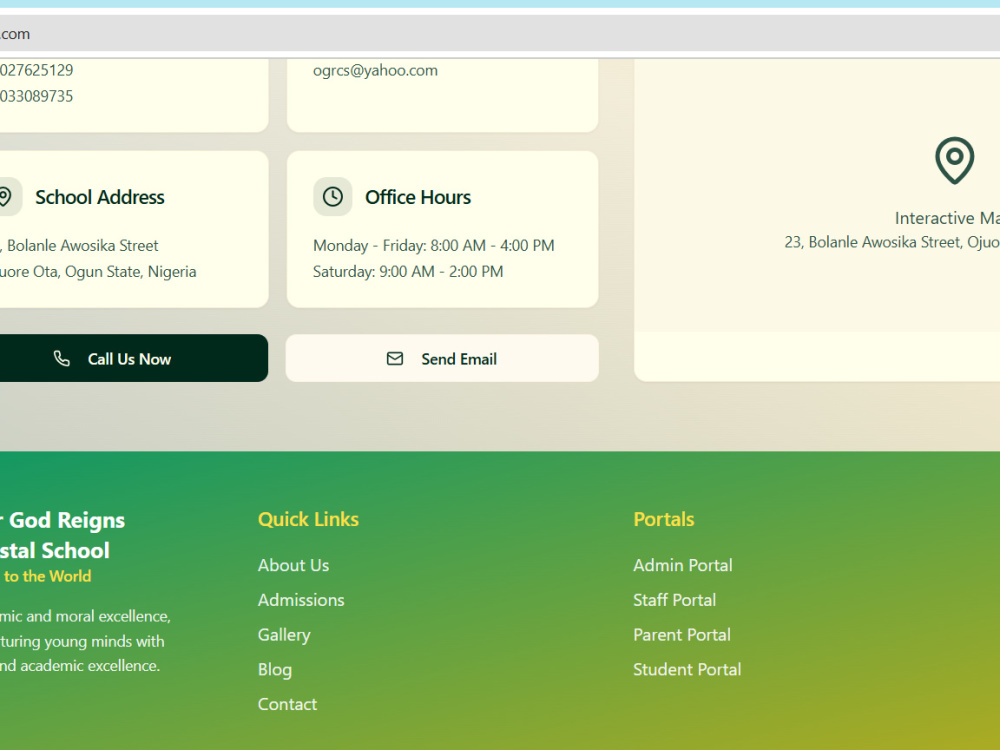Open the Admissions footer link
The image size is (1000, 750).
(301, 600)
